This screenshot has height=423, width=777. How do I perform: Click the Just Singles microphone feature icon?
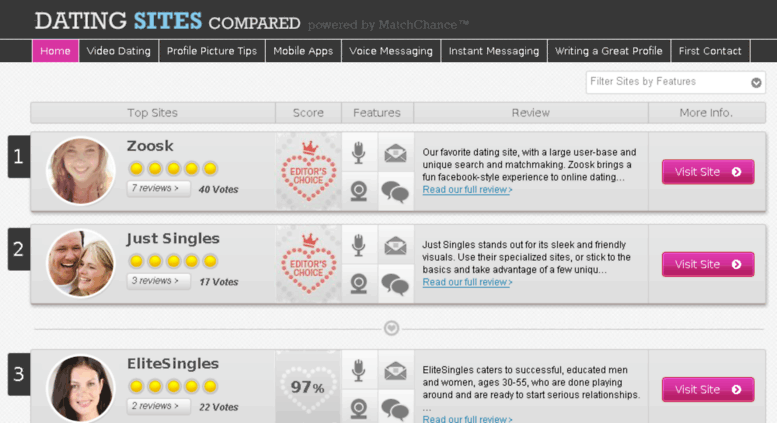click(x=359, y=245)
